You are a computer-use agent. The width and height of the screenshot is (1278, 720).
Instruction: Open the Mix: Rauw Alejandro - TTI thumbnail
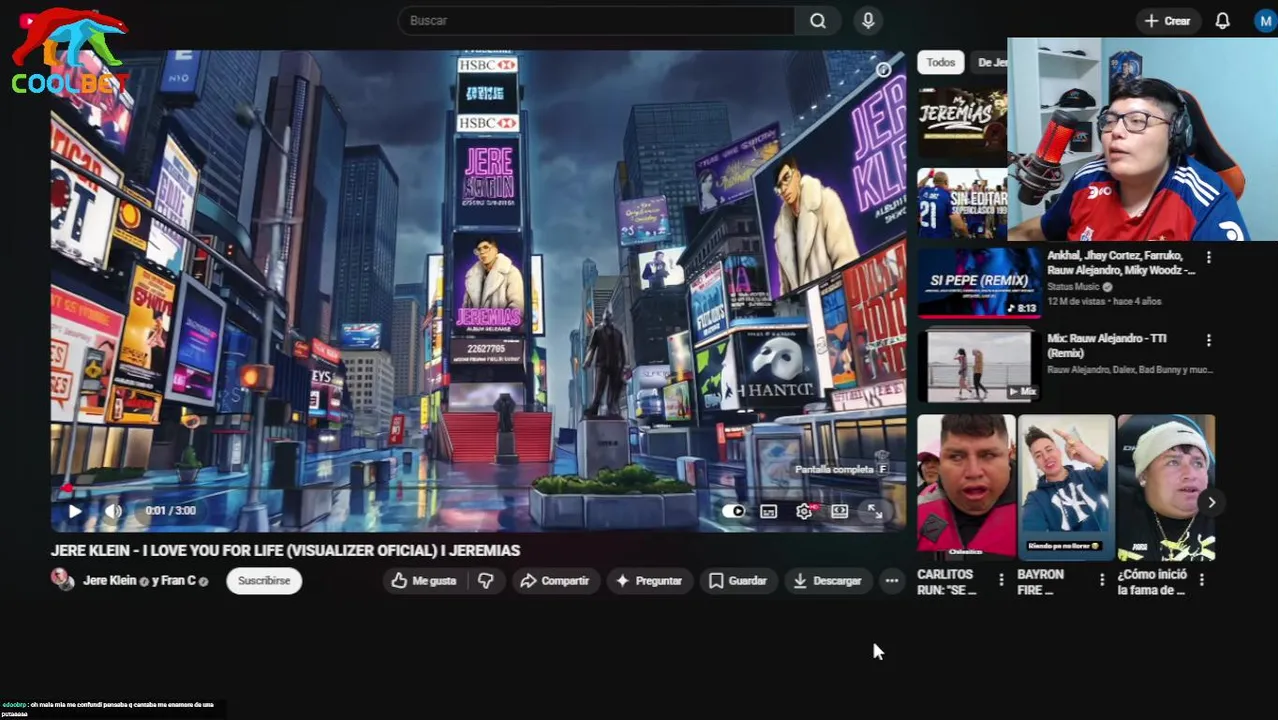[x=979, y=365]
